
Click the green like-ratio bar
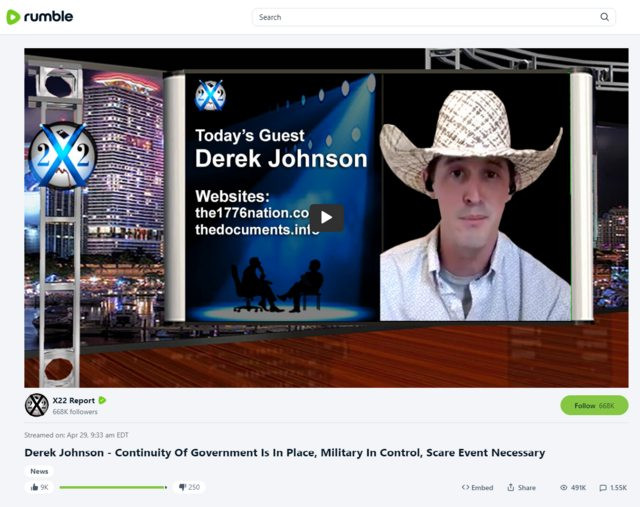pos(112,487)
